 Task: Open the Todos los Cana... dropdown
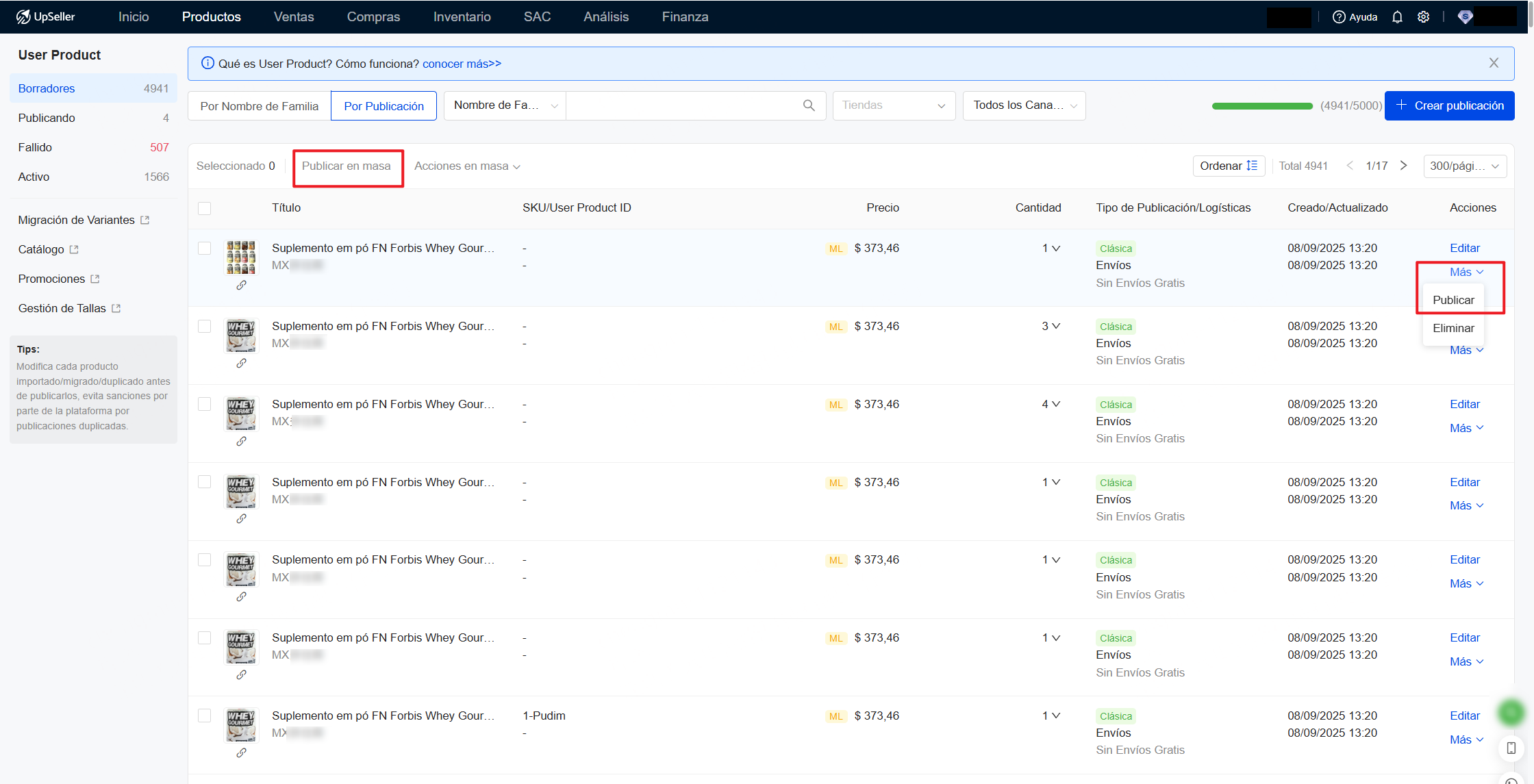[x=1024, y=105]
